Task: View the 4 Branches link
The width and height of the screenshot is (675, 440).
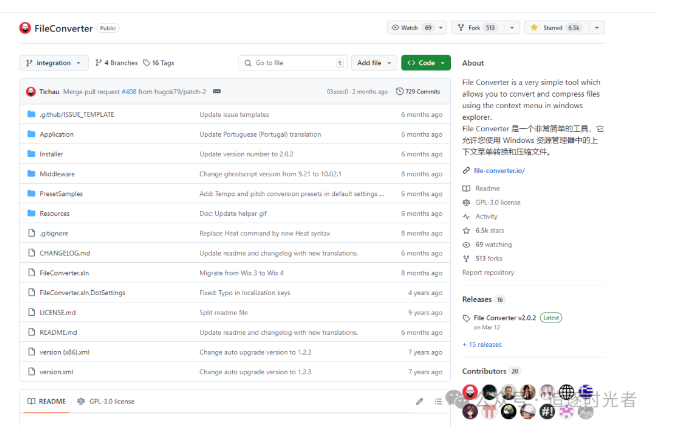Action: (116, 63)
